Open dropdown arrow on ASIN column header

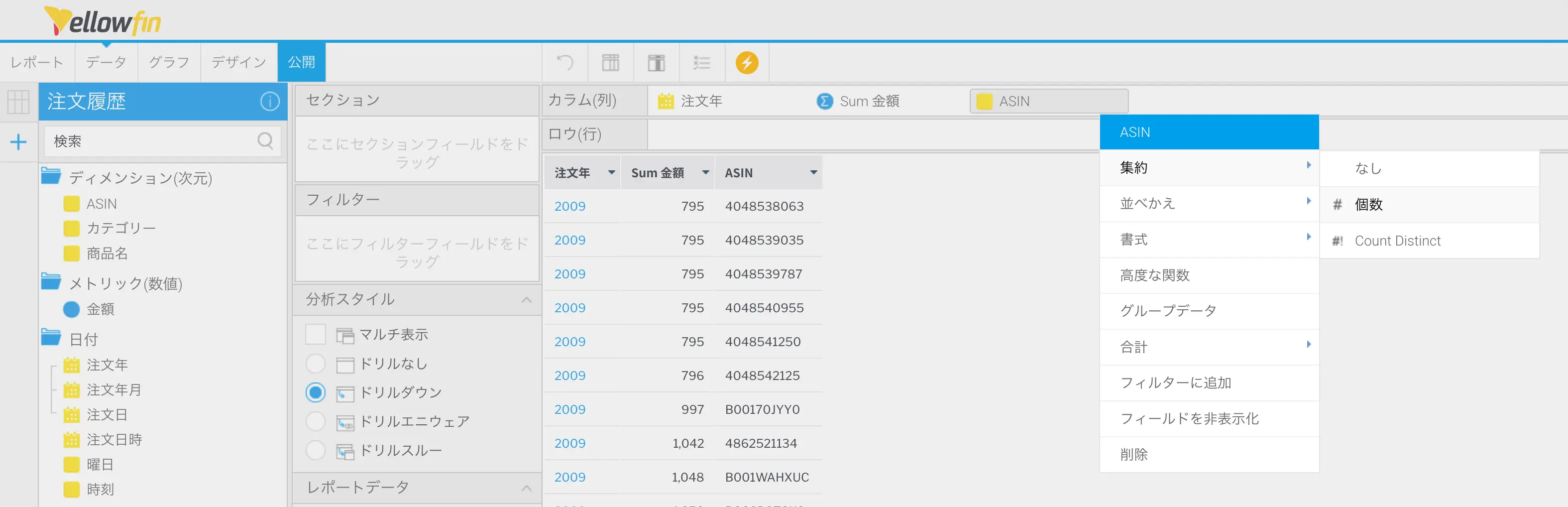point(813,173)
